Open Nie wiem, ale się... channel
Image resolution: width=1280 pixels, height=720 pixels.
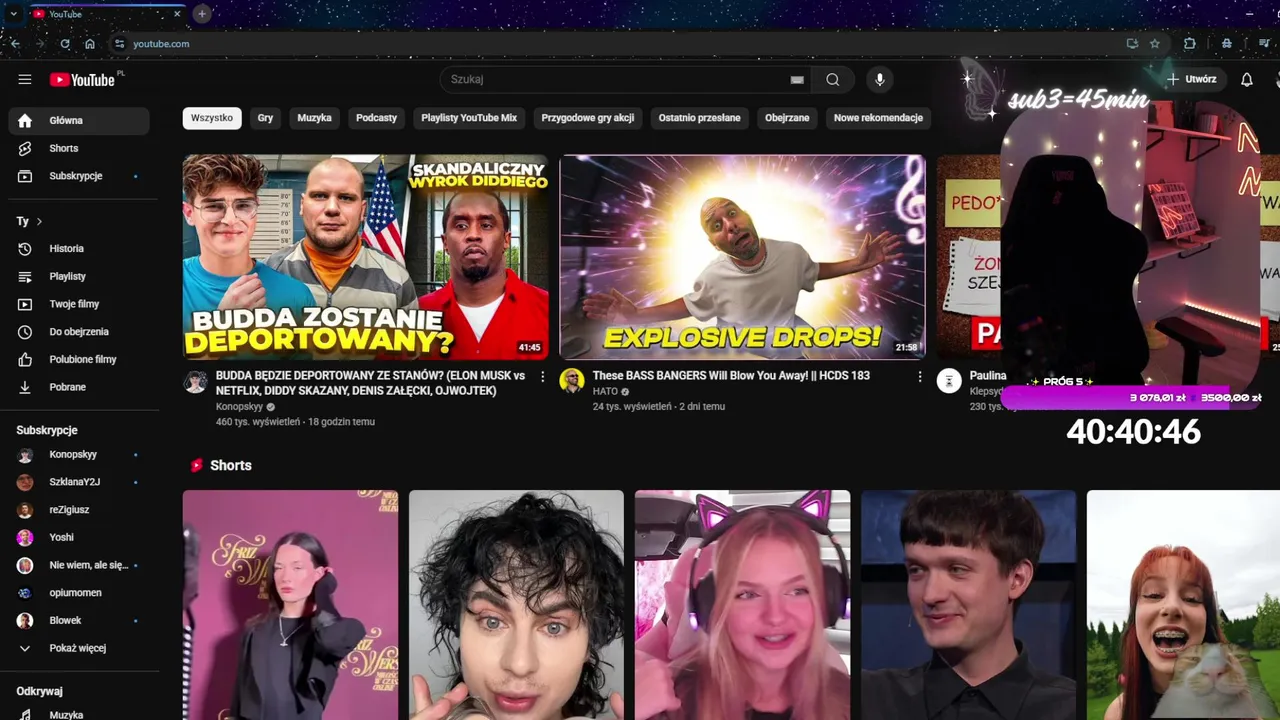pyautogui.click(x=79, y=565)
